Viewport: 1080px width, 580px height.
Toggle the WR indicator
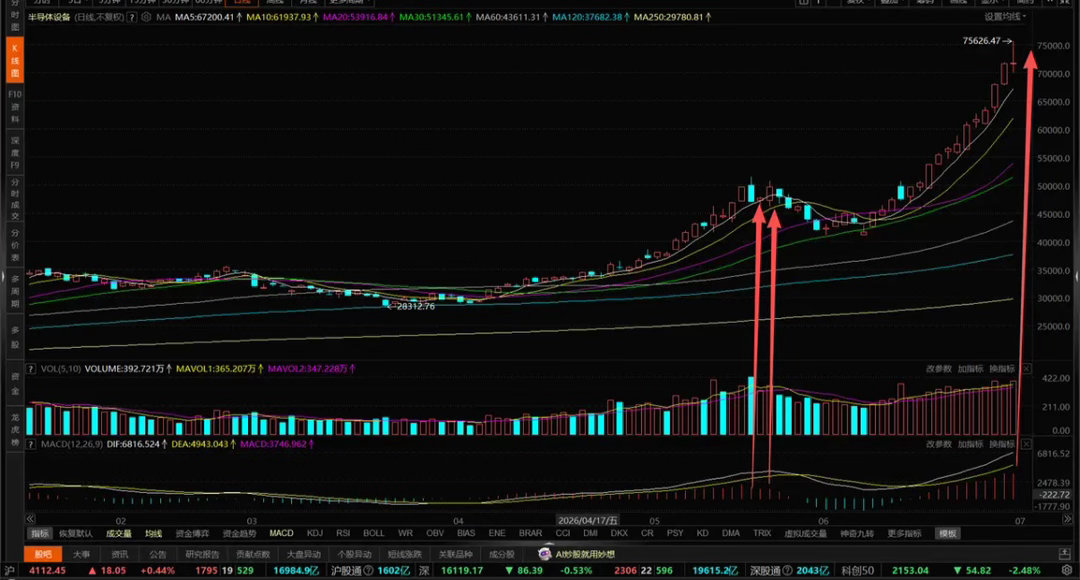pyautogui.click(x=406, y=533)
